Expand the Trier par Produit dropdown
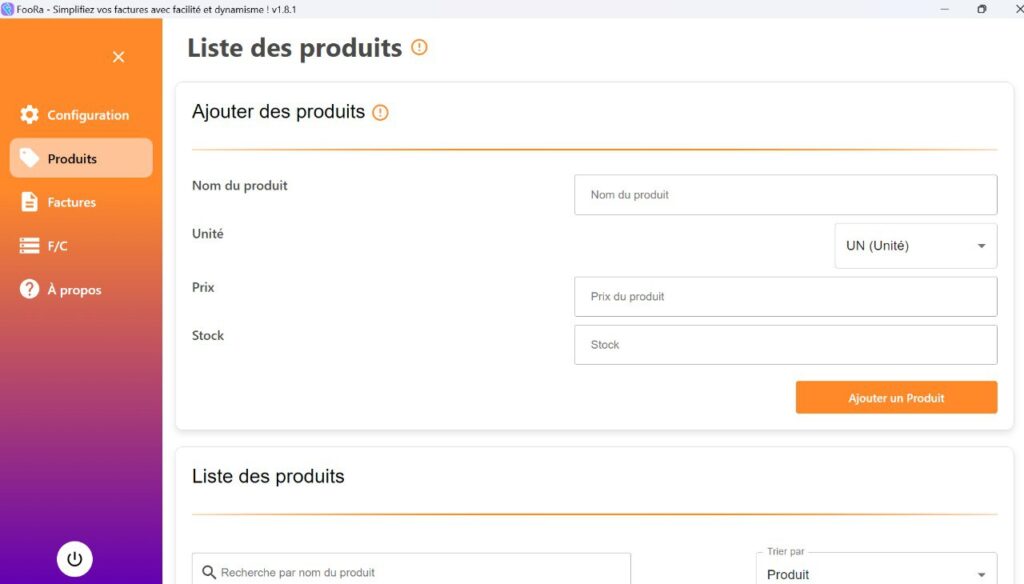This screenshot has height=584, width=1024. tap(876, 570)
